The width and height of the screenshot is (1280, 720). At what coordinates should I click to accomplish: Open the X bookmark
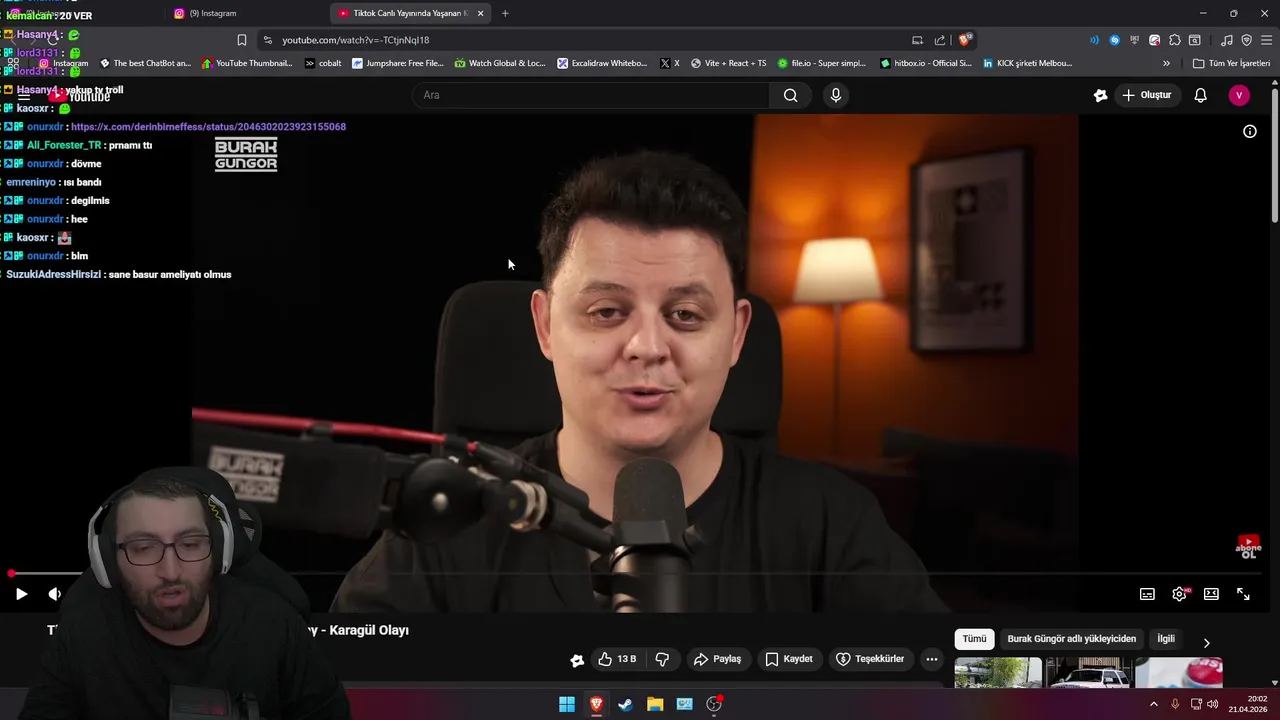pos(670,63)
